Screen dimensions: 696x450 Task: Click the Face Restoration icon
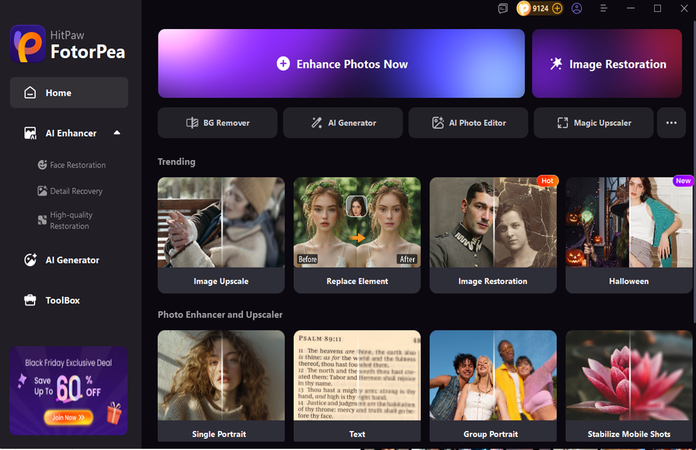point(42,165)
